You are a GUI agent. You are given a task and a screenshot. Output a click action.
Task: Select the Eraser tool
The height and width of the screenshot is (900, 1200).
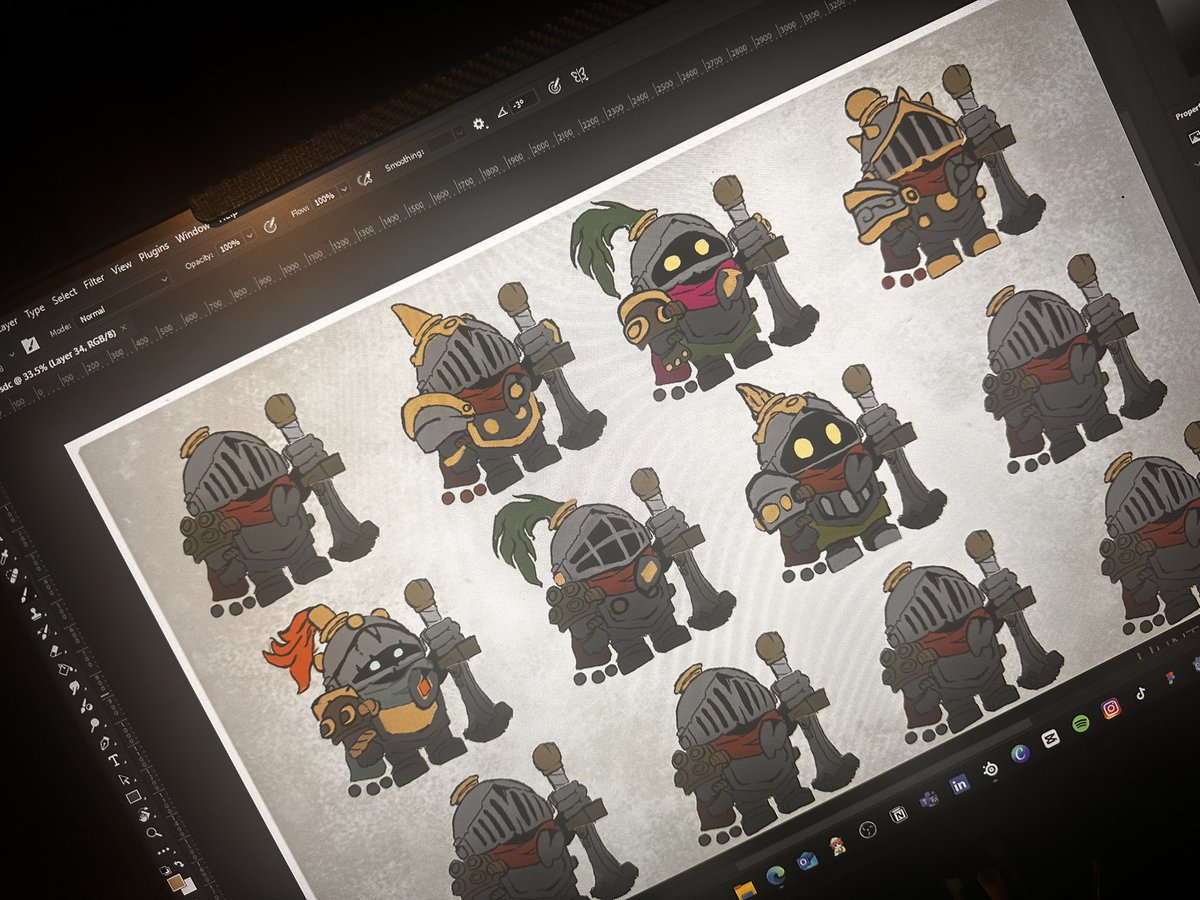54,650
